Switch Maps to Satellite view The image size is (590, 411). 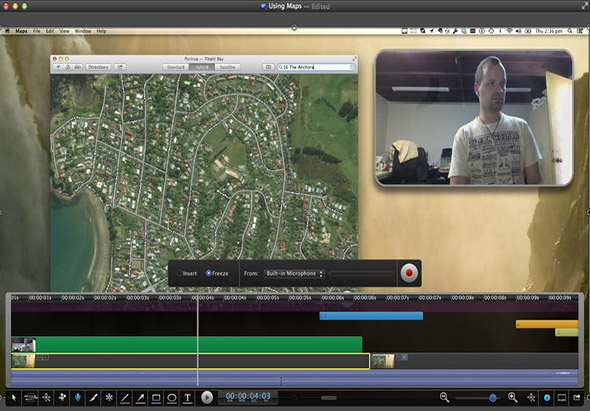tap(227, 67)
